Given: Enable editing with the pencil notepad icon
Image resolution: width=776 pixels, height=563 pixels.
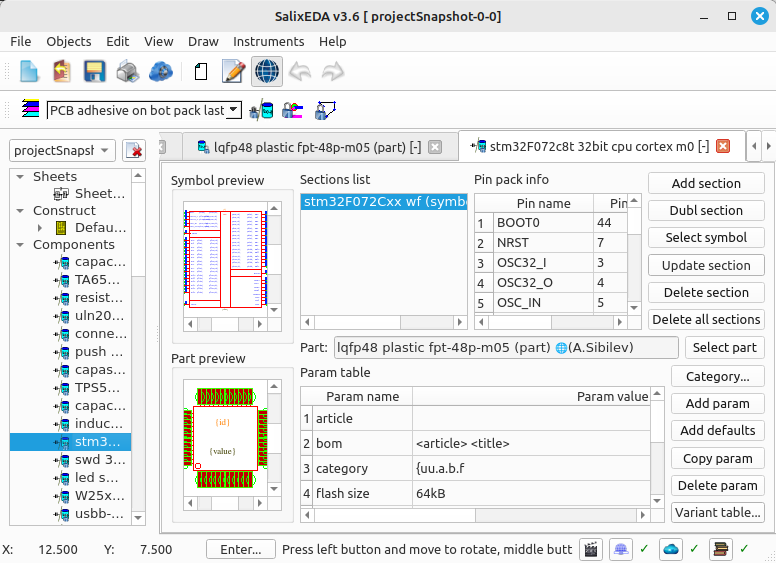Looking at the screenshot, I should (234, 71).
